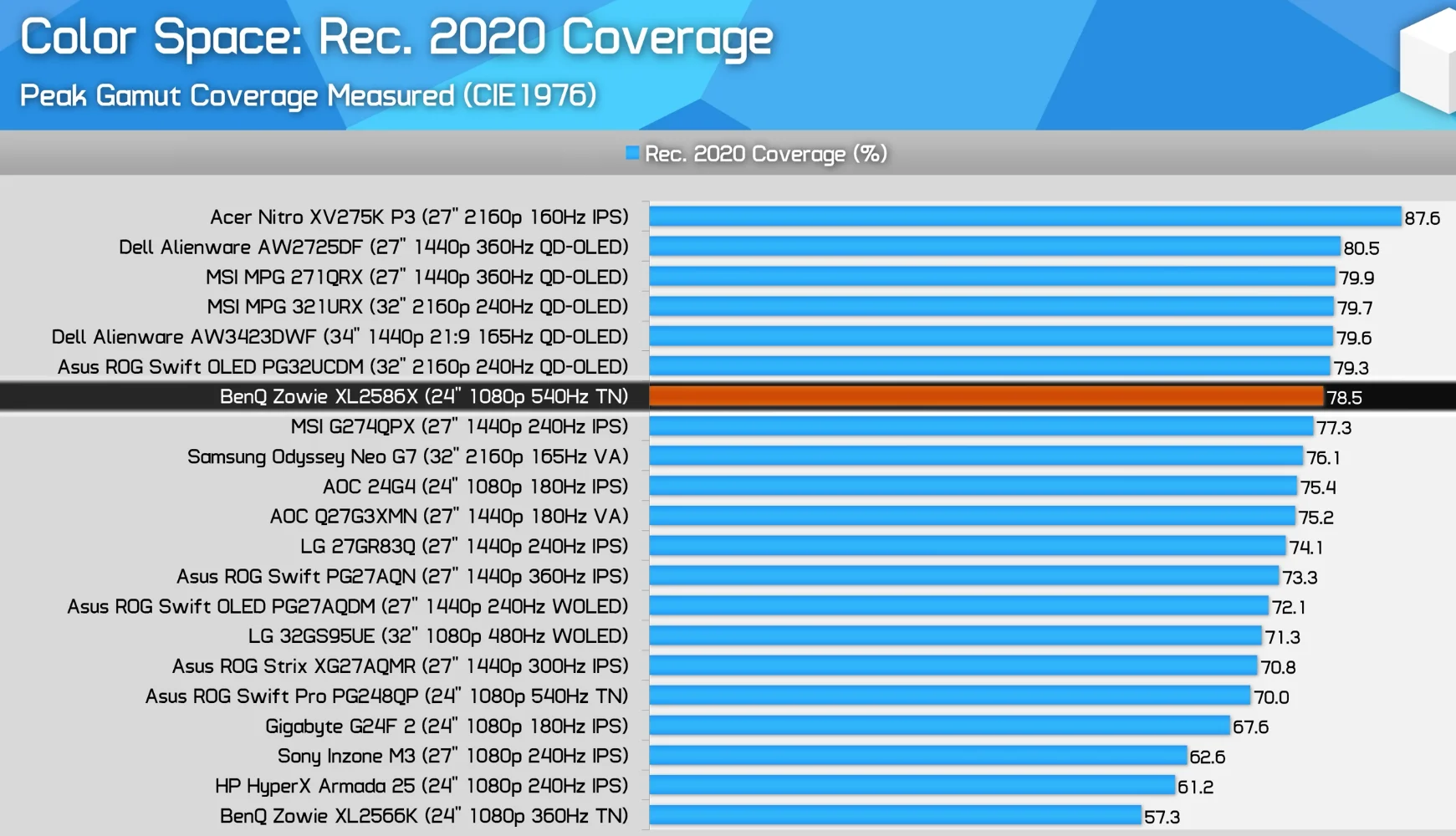Image resolution: width=1456 pixels, height=836 pixels.
Task: Click the LG 27GR83Q label
Action: coord(464,547)
